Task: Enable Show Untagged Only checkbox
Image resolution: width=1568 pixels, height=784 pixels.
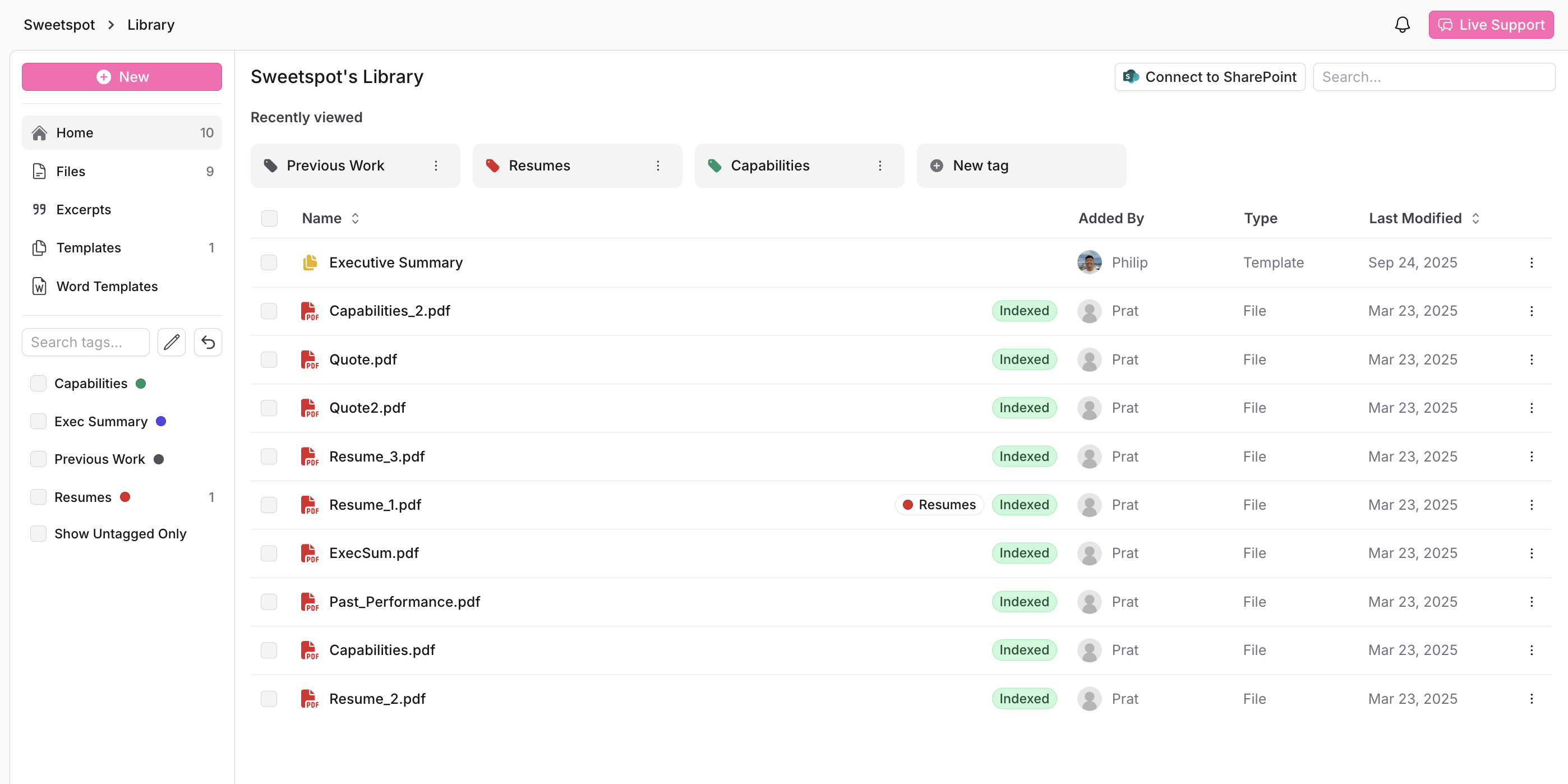Action: click(38, 534)
